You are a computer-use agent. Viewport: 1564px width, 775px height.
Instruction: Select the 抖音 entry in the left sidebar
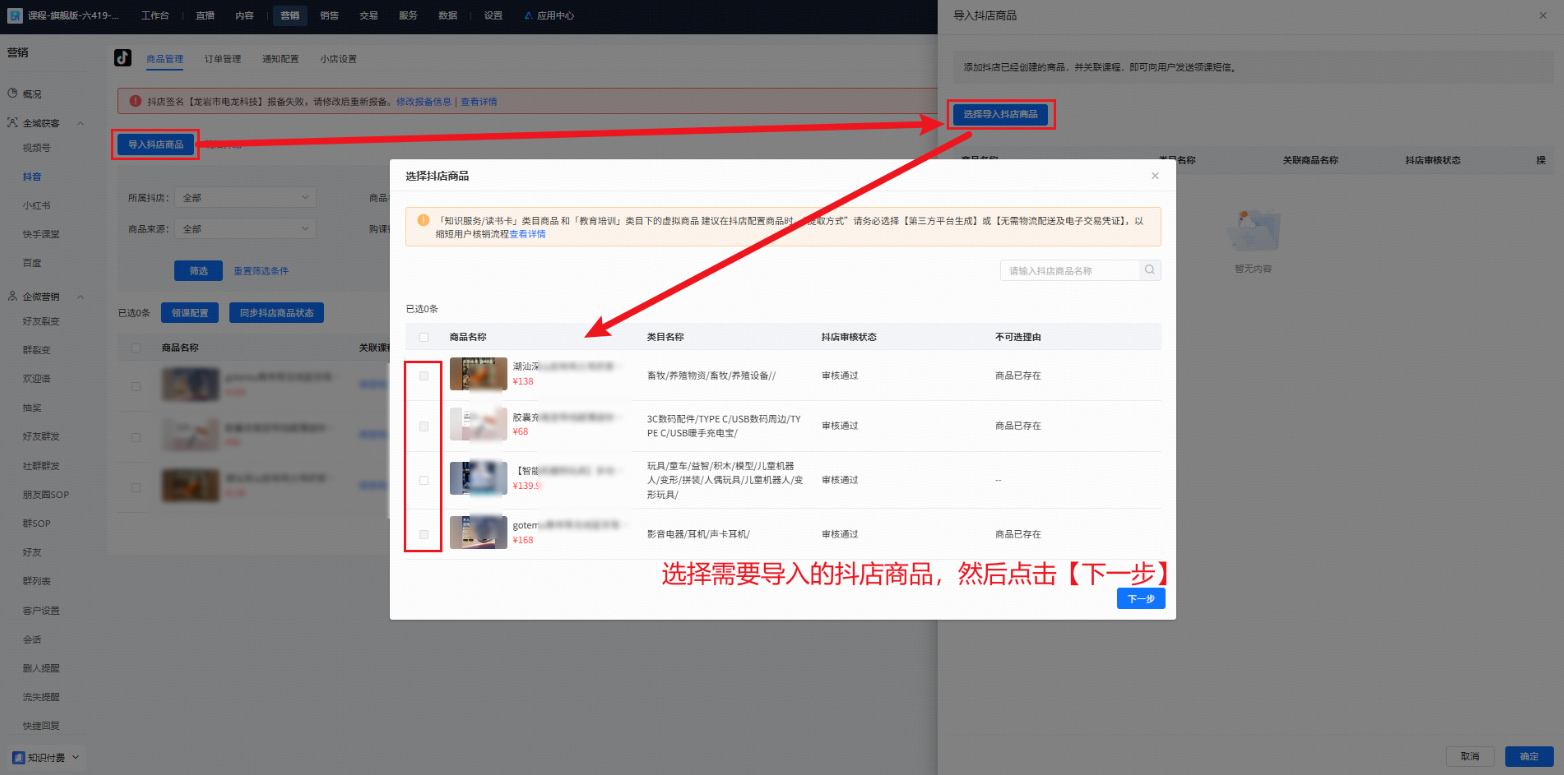tap(34, 176)
